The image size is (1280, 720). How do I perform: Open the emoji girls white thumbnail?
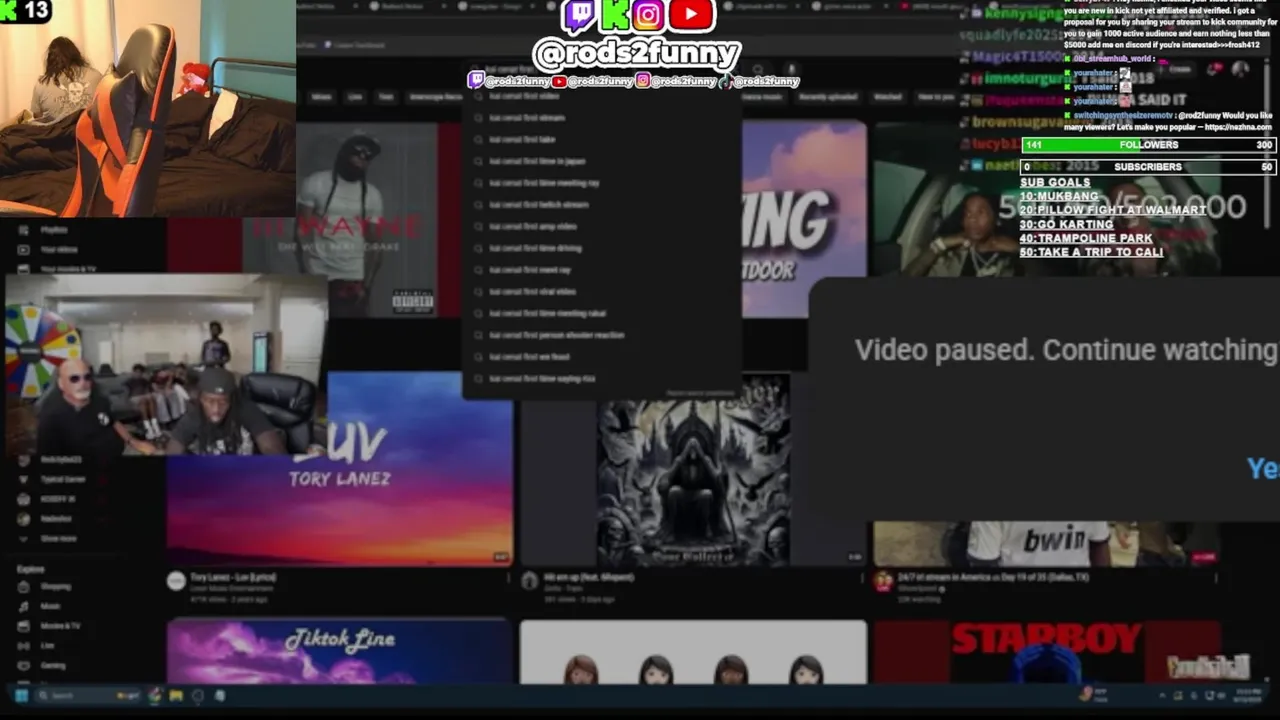[693, 651]
